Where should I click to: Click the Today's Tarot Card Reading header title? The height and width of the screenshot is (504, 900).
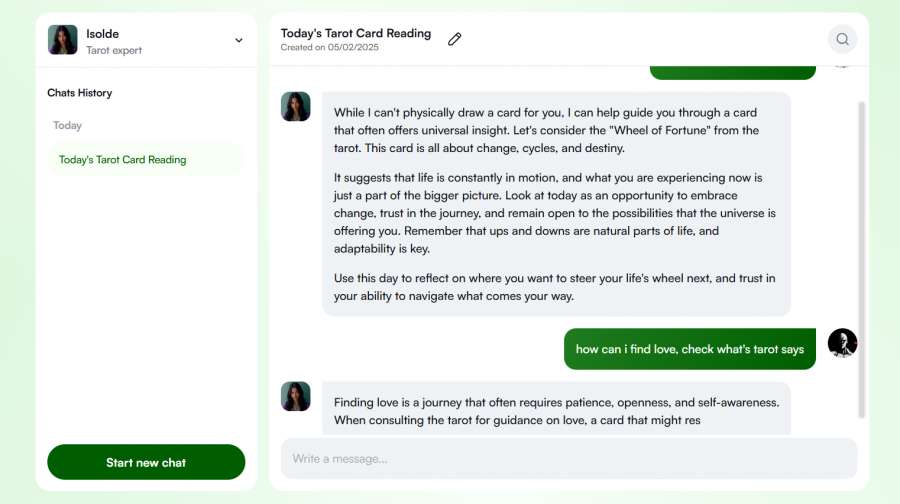[355, 33]
